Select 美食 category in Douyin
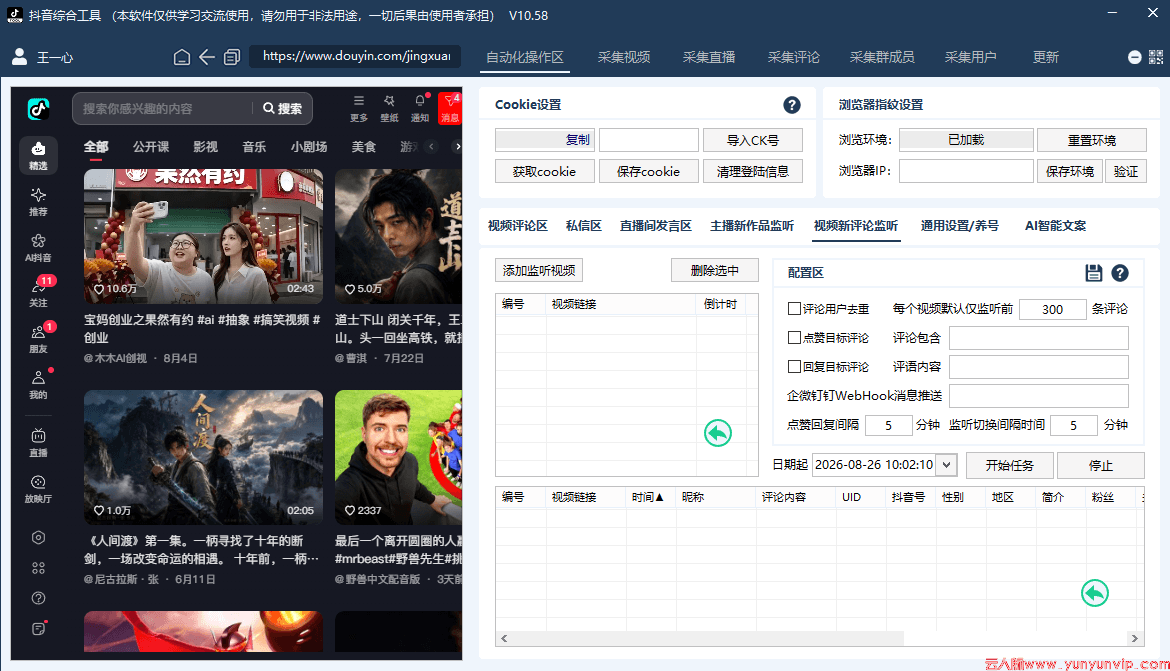Image resolution: width=1170 pixels, height=671 pixels. [363, 147]
